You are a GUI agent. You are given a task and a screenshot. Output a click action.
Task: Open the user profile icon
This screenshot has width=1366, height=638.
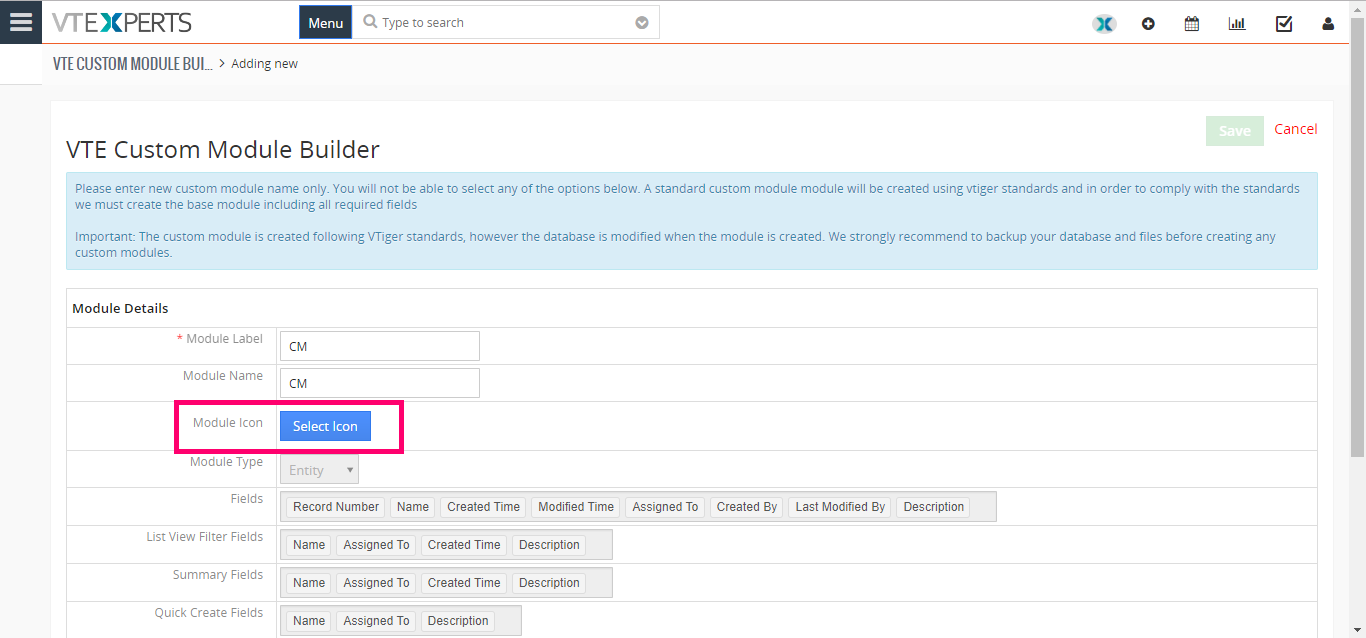point(1328,24)
